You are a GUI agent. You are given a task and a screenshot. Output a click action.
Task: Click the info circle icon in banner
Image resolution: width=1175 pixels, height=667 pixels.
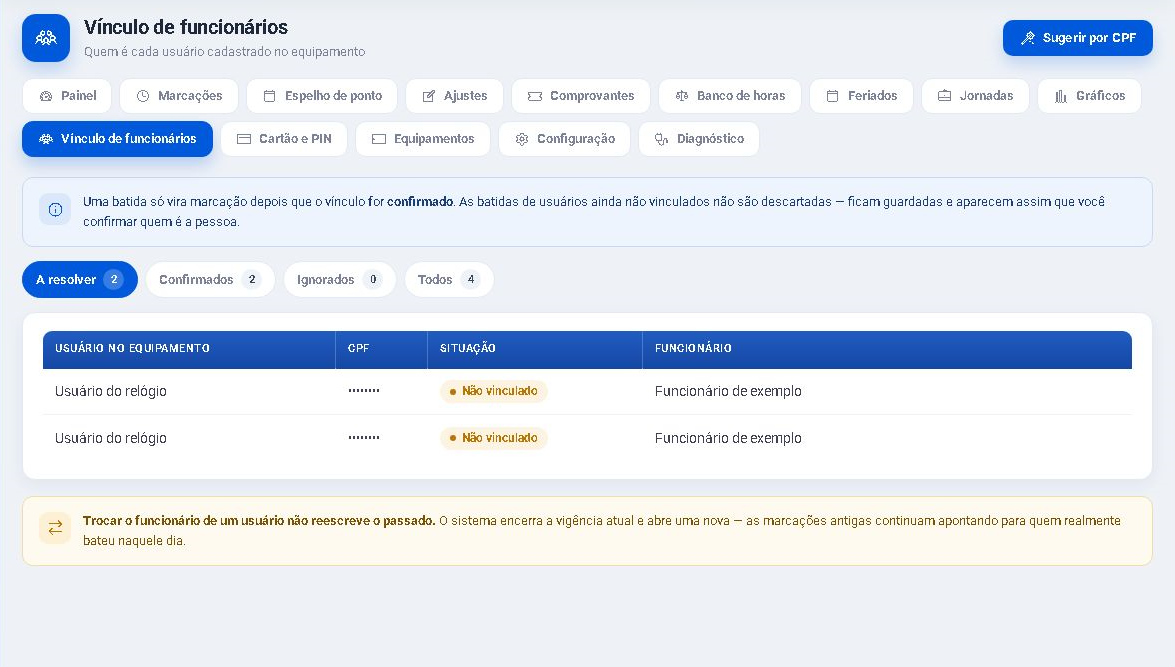55,210
